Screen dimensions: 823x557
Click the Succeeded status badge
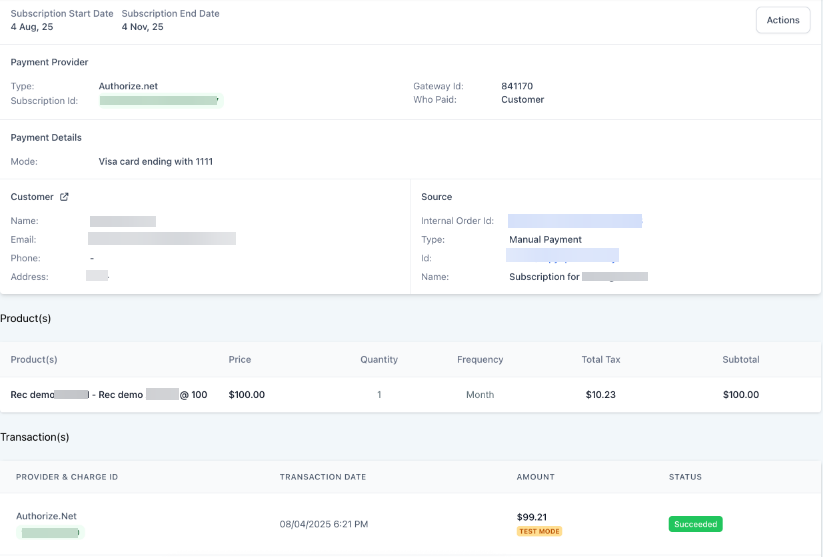pos(695,524)
